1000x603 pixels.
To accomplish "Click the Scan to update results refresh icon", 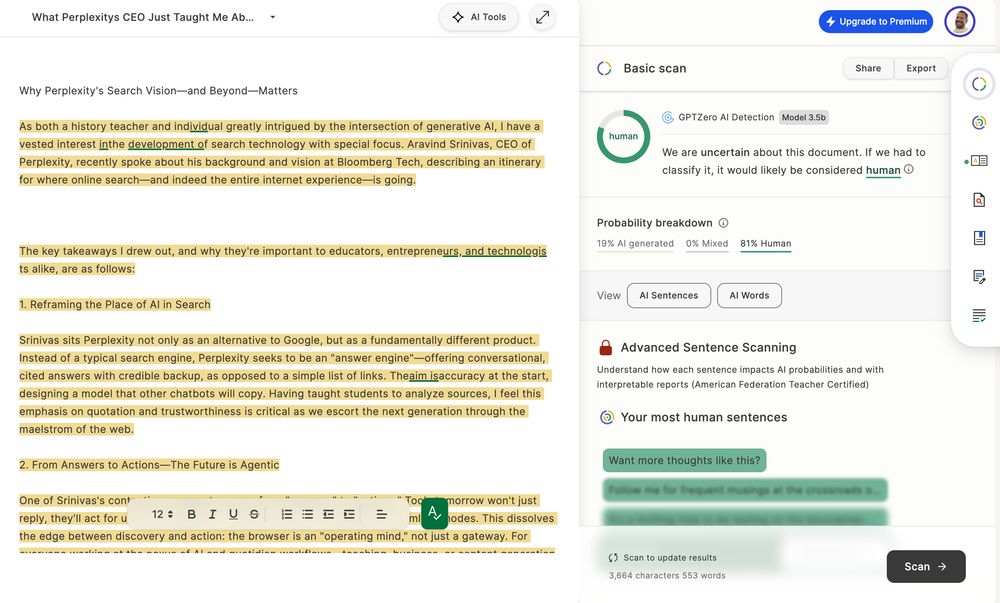I will click(x=613, y=558).
